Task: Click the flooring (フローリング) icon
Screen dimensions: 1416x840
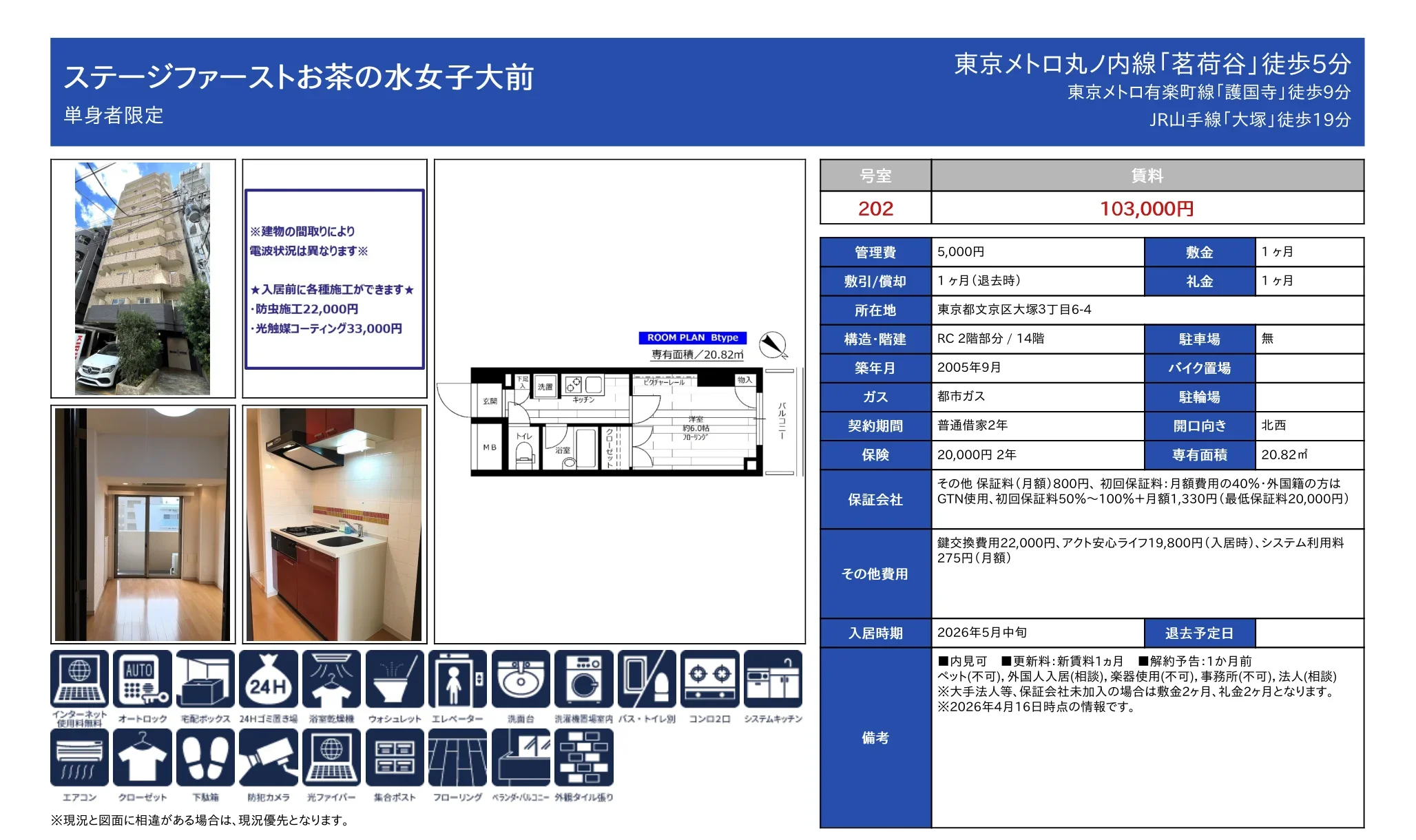Action: [457, 757]
